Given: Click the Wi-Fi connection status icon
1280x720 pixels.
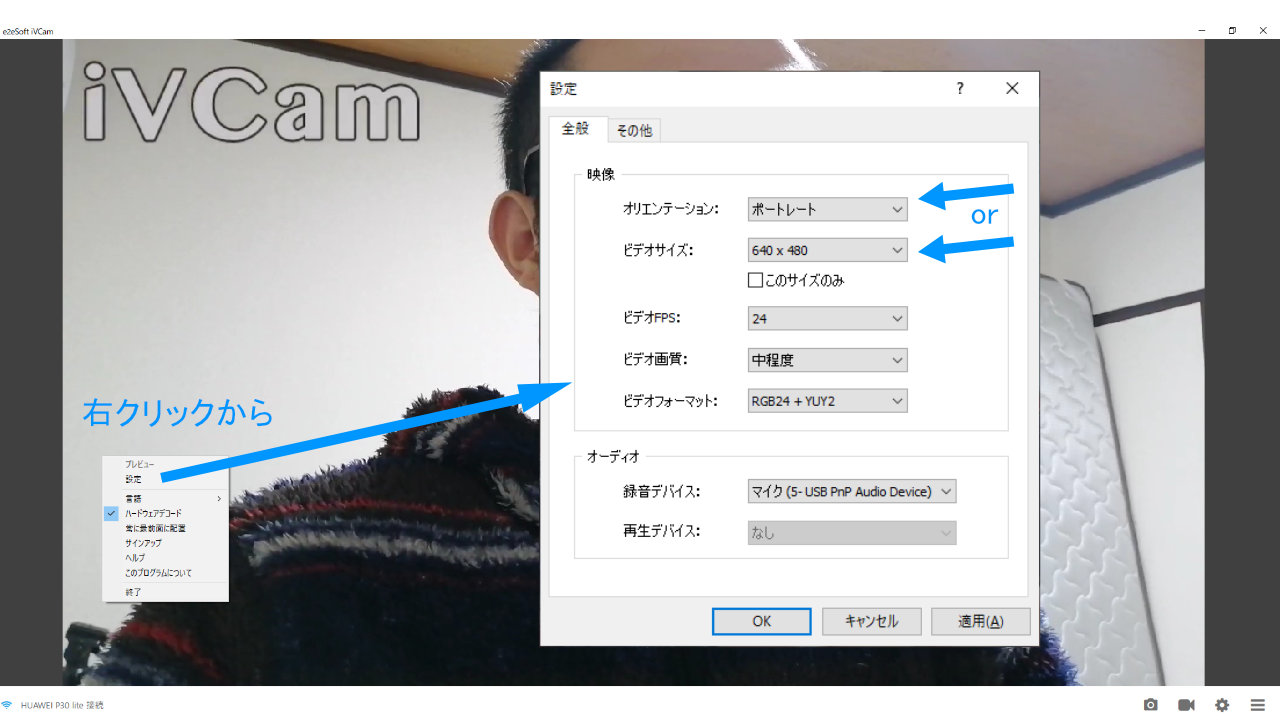Looking at the screenshot, I should pos(7,705).
